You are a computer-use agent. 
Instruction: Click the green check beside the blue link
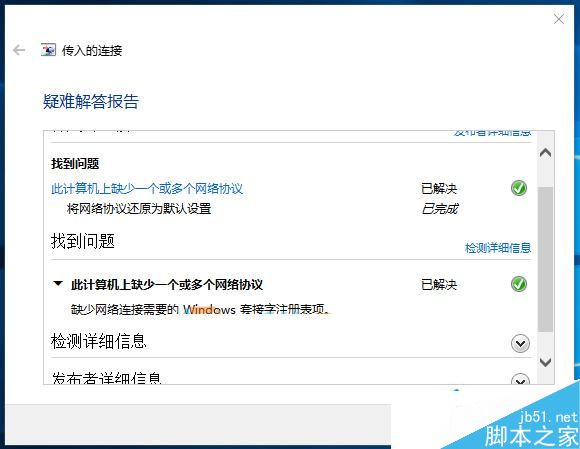[x=519, y=188]
